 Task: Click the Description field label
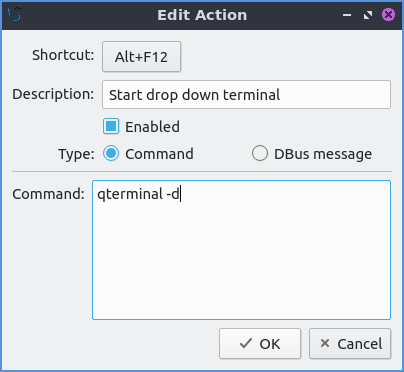tap(53, 94)
